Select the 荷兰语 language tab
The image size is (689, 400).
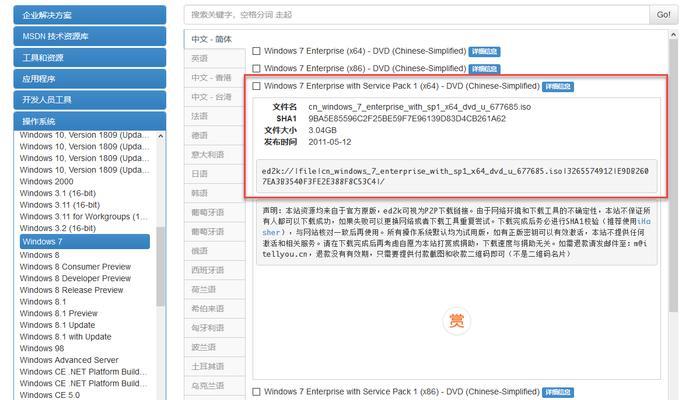[214, 289]
